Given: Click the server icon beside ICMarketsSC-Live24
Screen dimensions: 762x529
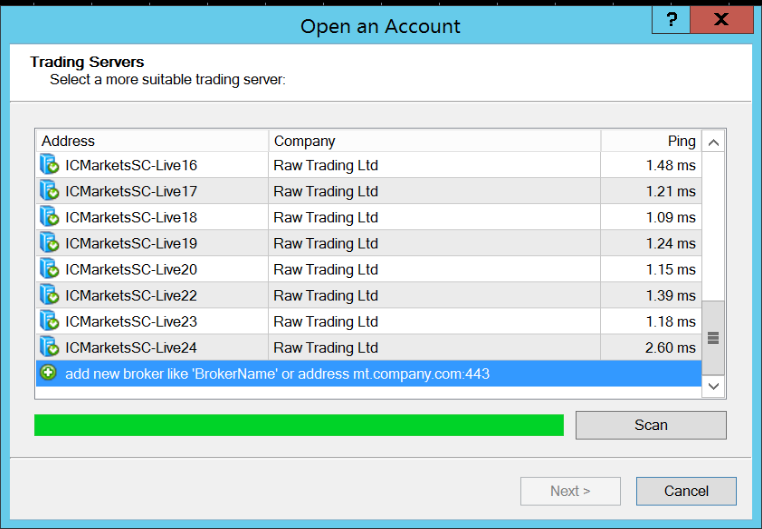Looking at the screenshot, I should pos(49,347).
